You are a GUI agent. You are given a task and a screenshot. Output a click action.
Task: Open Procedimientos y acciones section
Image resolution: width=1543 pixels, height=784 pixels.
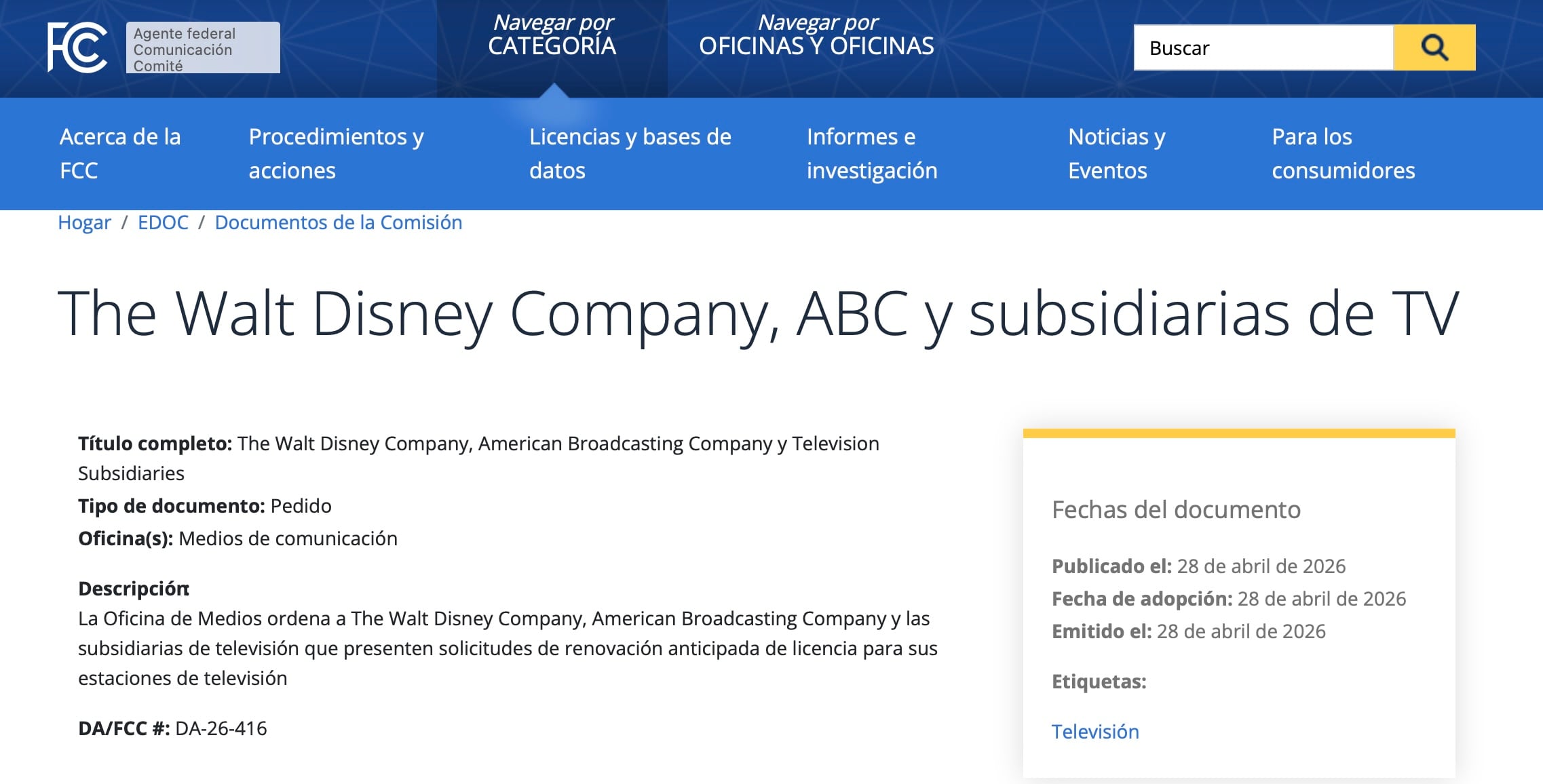[337, 153]
